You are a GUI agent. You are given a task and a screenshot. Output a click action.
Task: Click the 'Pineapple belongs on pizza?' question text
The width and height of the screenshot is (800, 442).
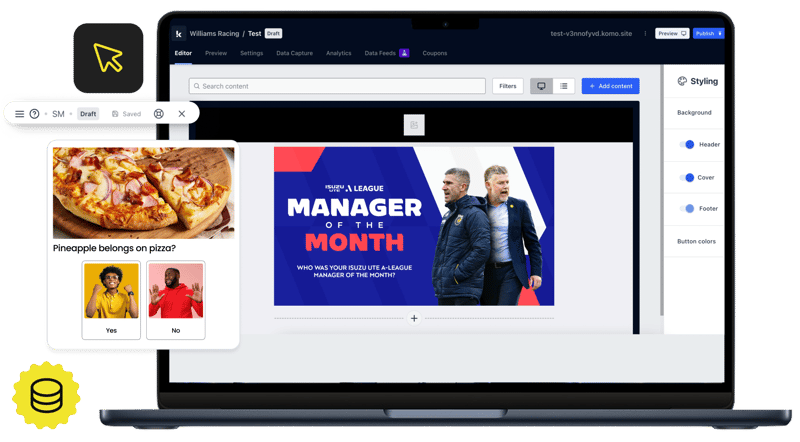(x=114, y=248)
